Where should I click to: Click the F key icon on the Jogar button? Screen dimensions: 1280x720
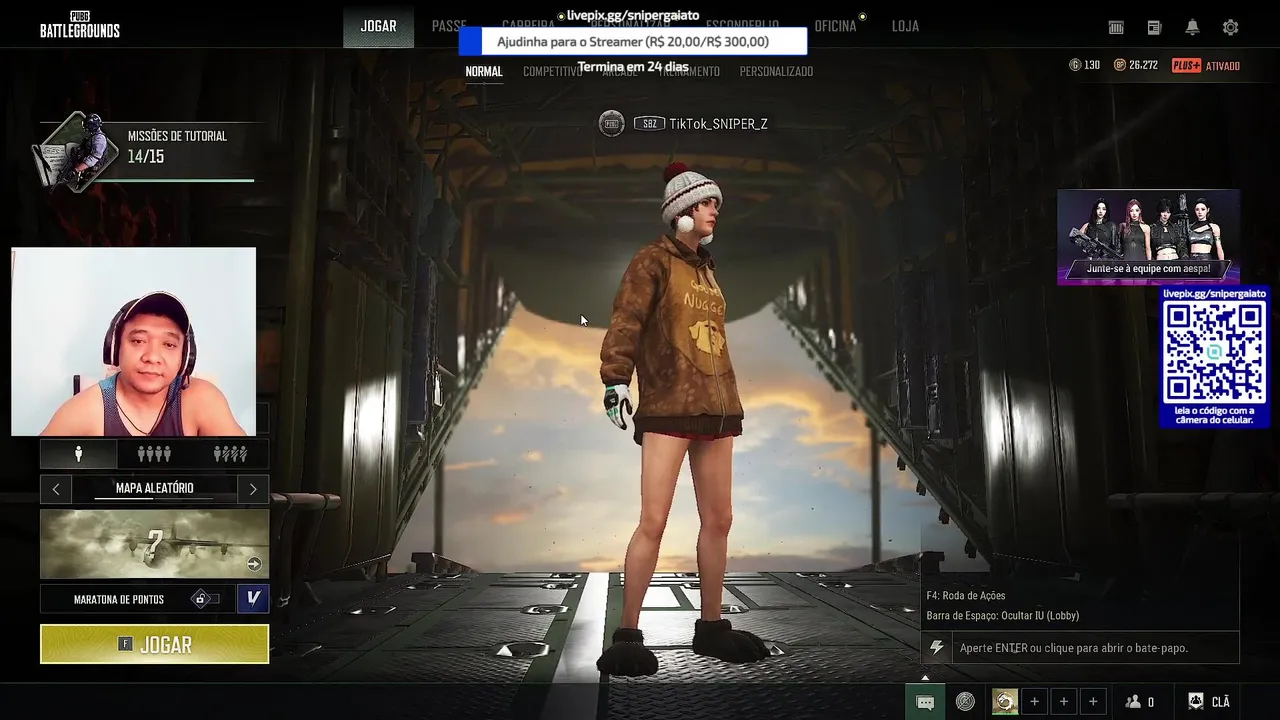[x=125, y=644]
